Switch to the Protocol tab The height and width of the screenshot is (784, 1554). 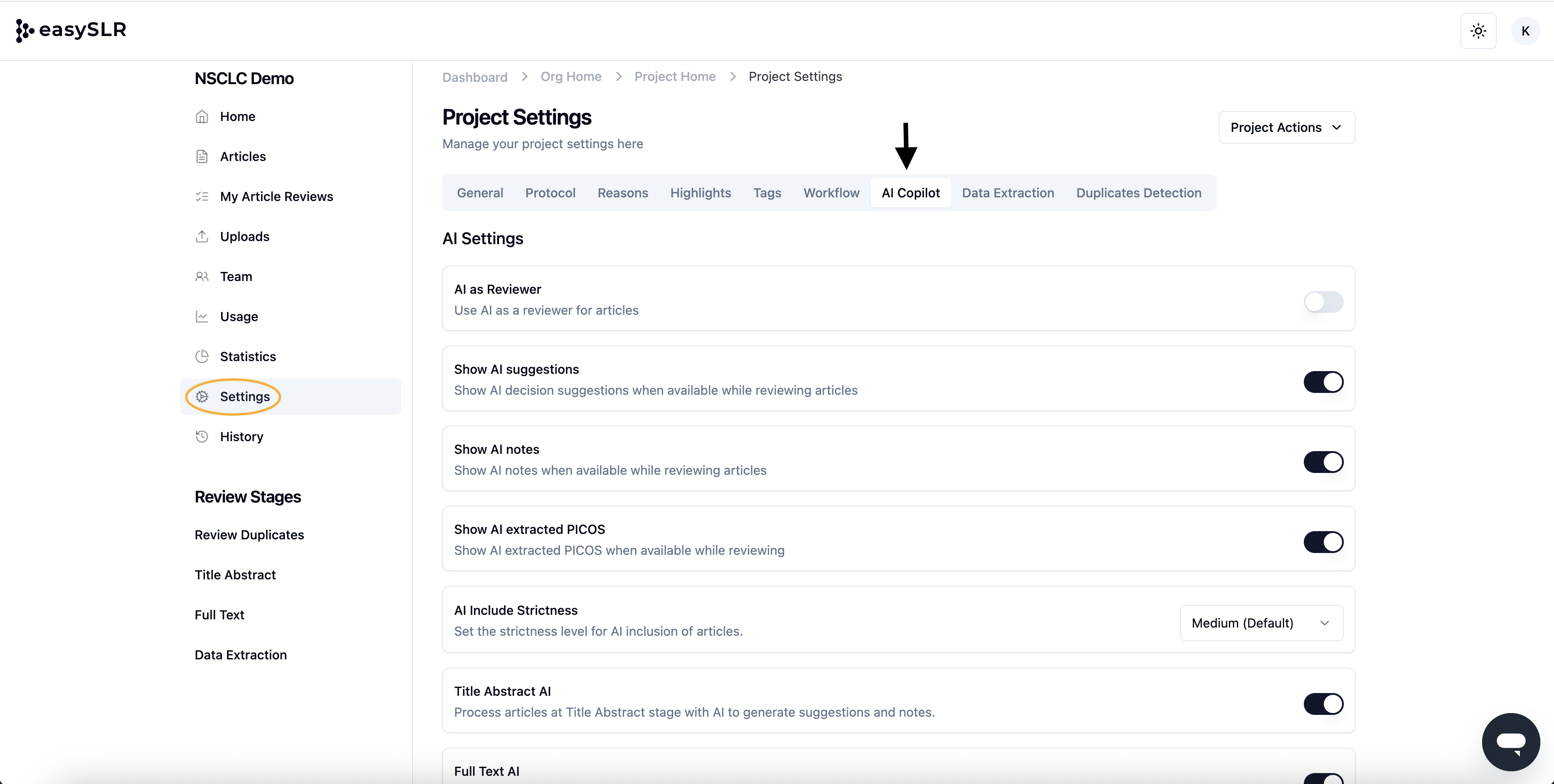550,193
